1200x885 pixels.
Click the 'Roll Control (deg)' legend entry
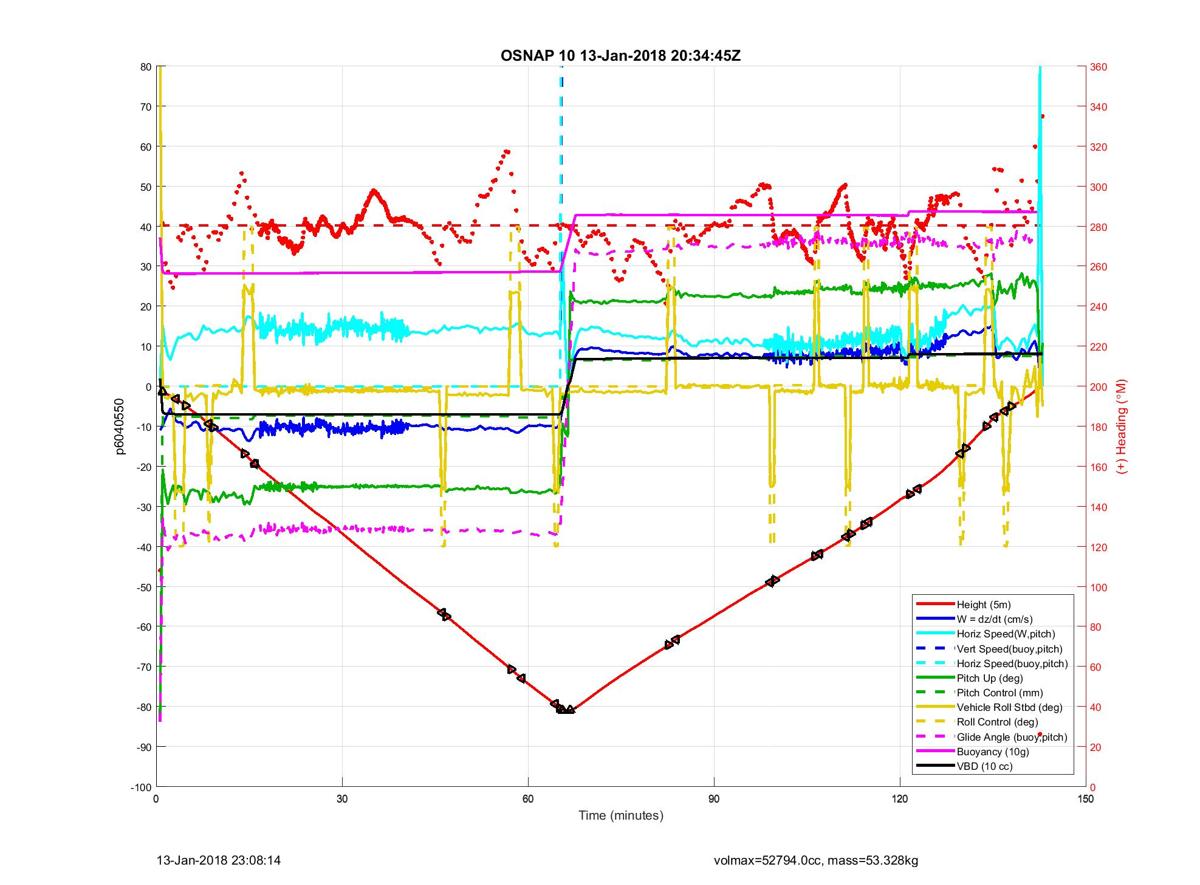[1000, 722]
